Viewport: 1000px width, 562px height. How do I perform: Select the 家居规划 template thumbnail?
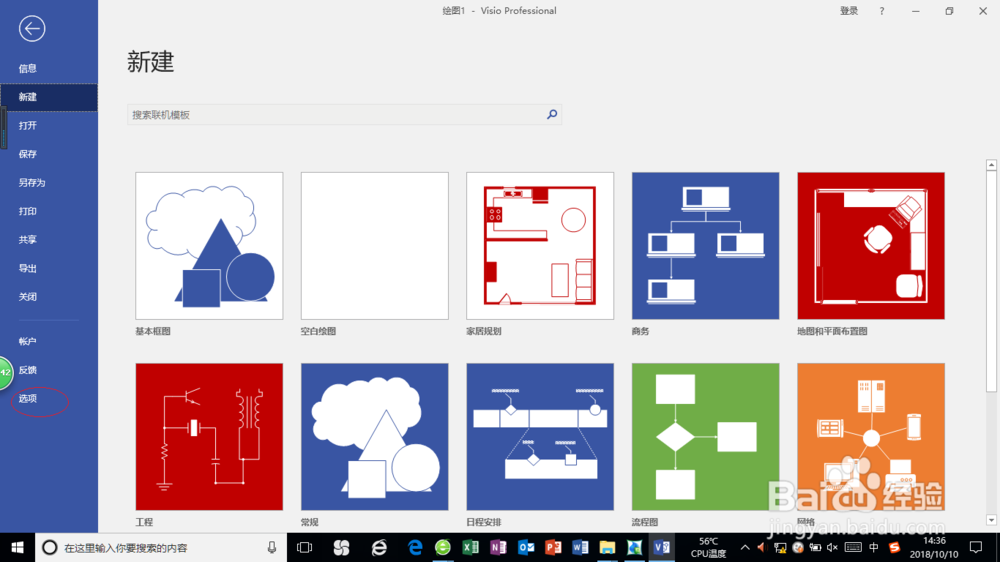pos(540,246)
